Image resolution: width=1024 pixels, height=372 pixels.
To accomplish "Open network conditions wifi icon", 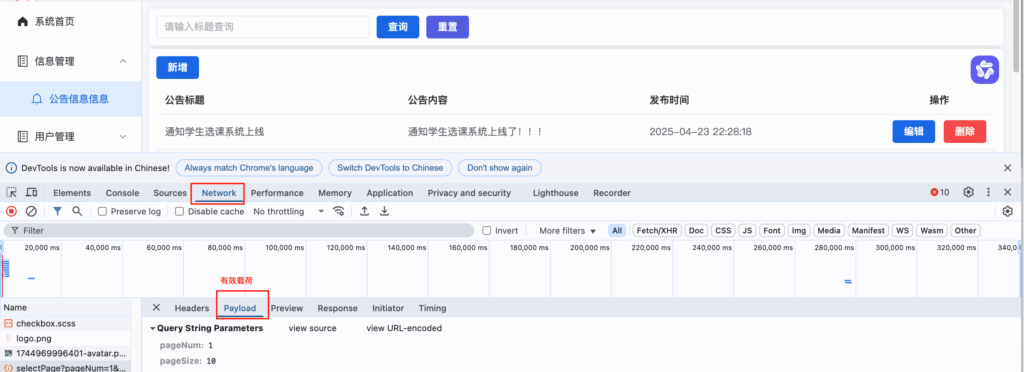I will [x=338, y=211].
